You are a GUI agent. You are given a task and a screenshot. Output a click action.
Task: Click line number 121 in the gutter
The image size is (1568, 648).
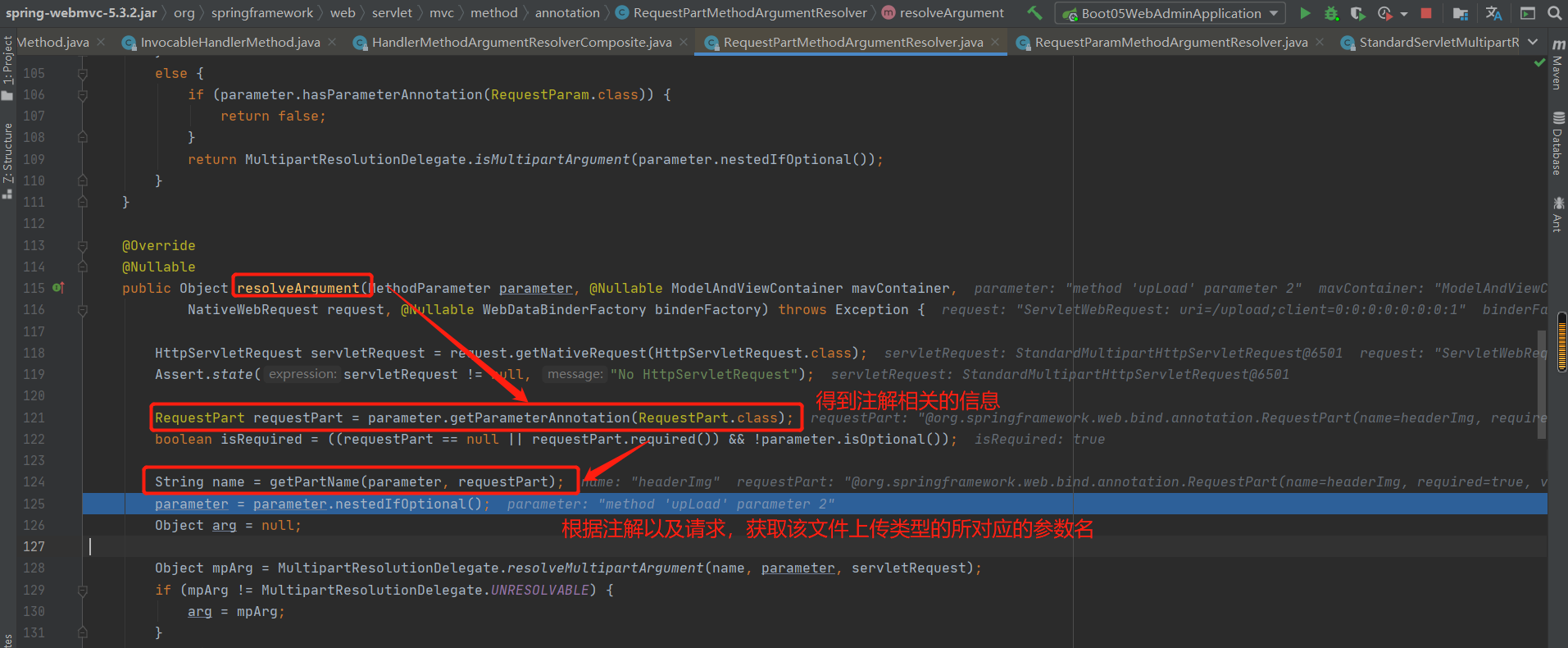click(x=34, y=418)
